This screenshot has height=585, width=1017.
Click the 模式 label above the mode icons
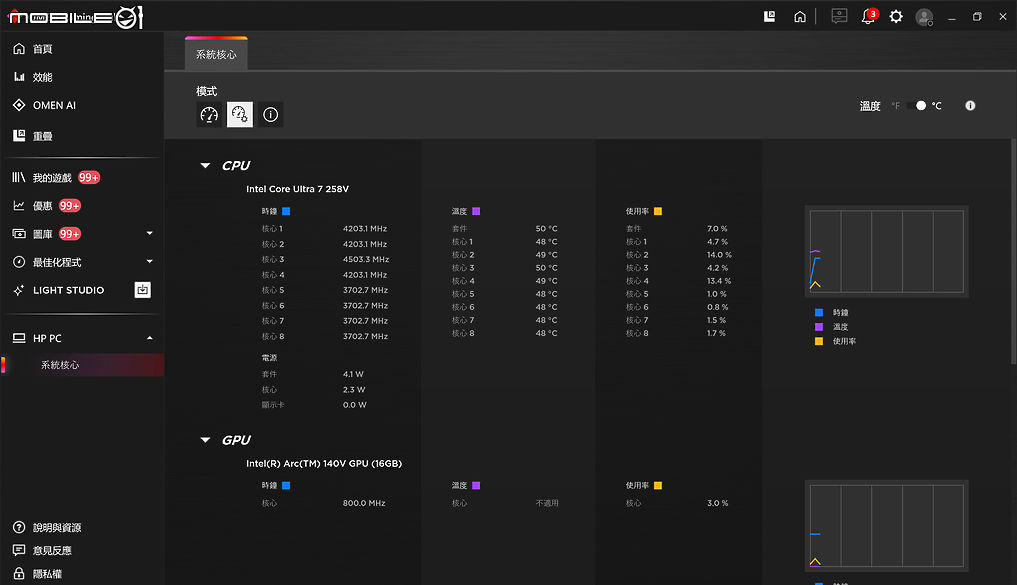click(206, 91)
